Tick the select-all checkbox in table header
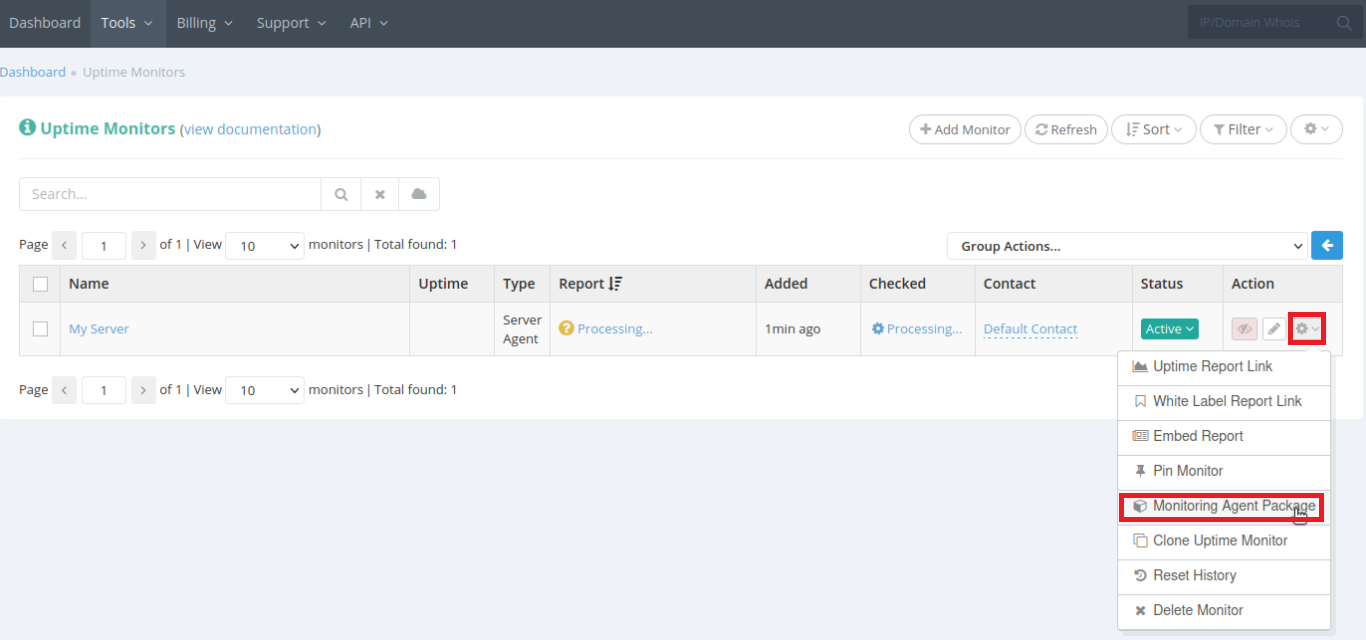 [x=40, y=284]
